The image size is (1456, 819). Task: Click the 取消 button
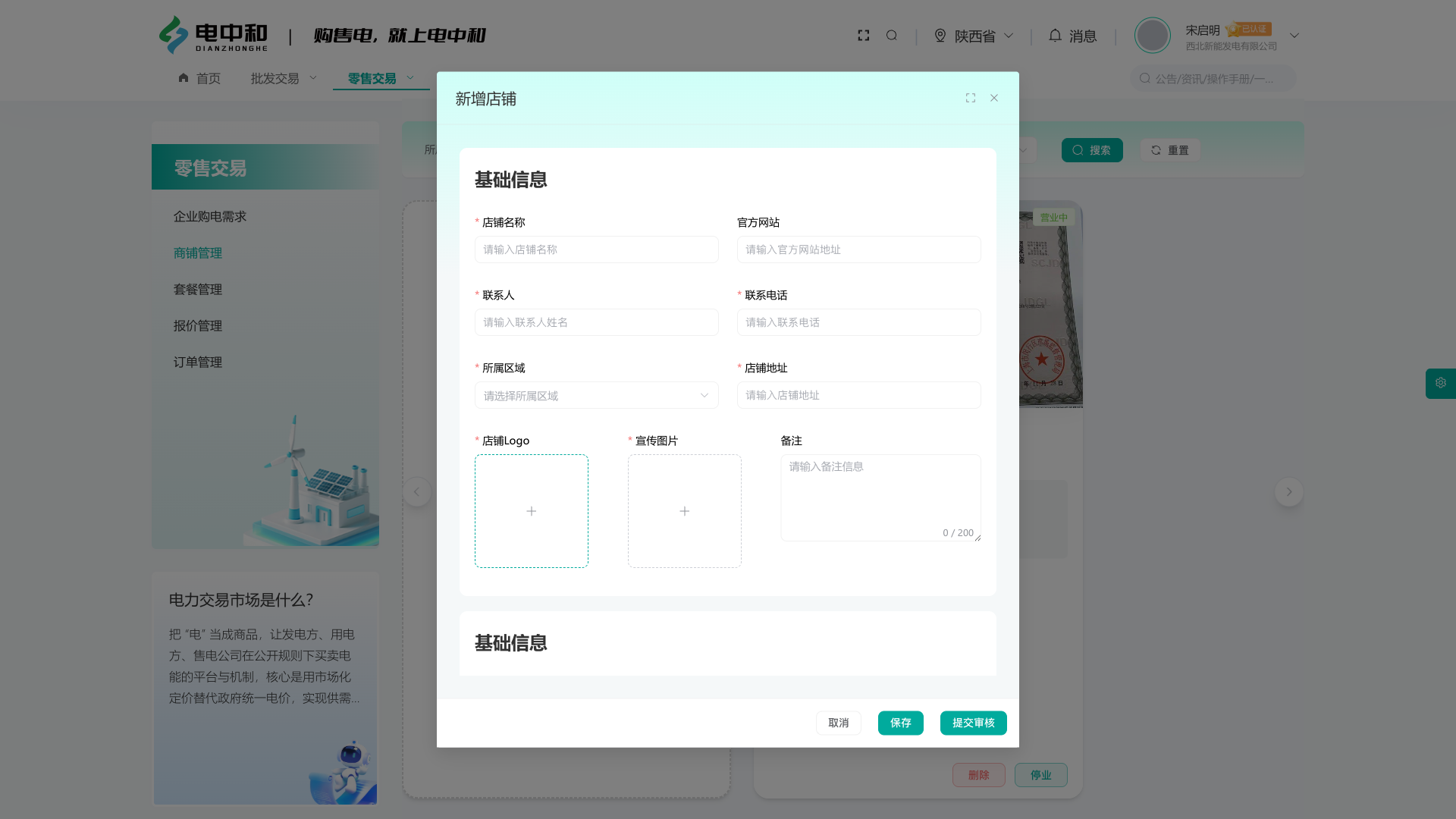click(839, 723)
